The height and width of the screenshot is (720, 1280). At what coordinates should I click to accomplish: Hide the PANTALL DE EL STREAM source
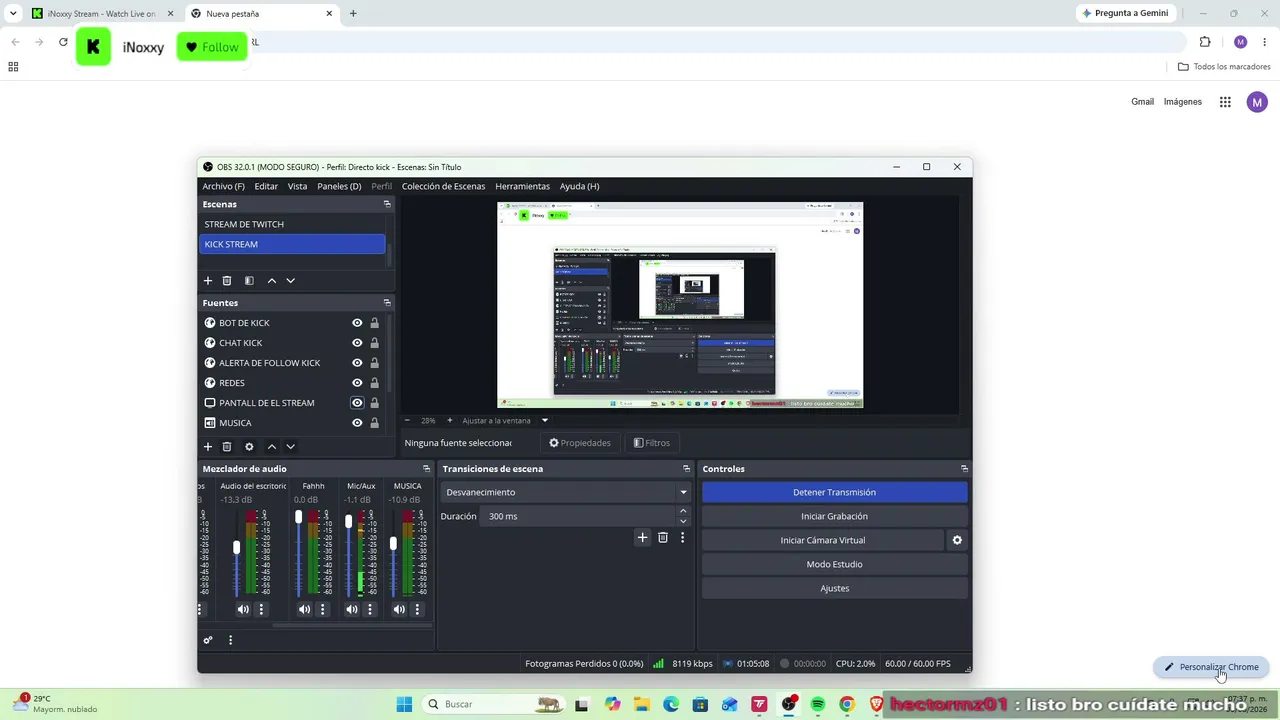[x=357, y=403]
